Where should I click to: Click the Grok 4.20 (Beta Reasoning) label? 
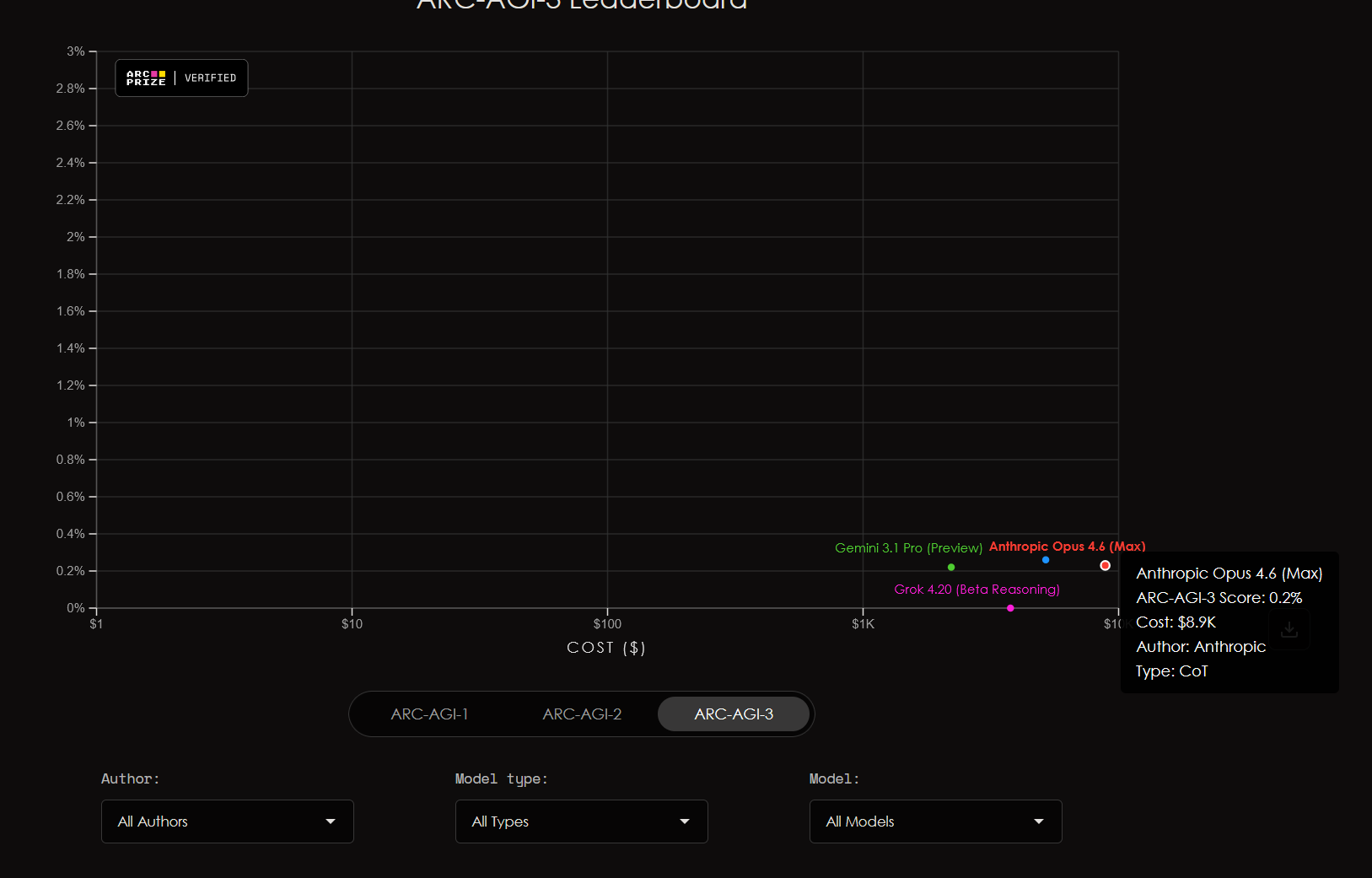pos(977,590)
